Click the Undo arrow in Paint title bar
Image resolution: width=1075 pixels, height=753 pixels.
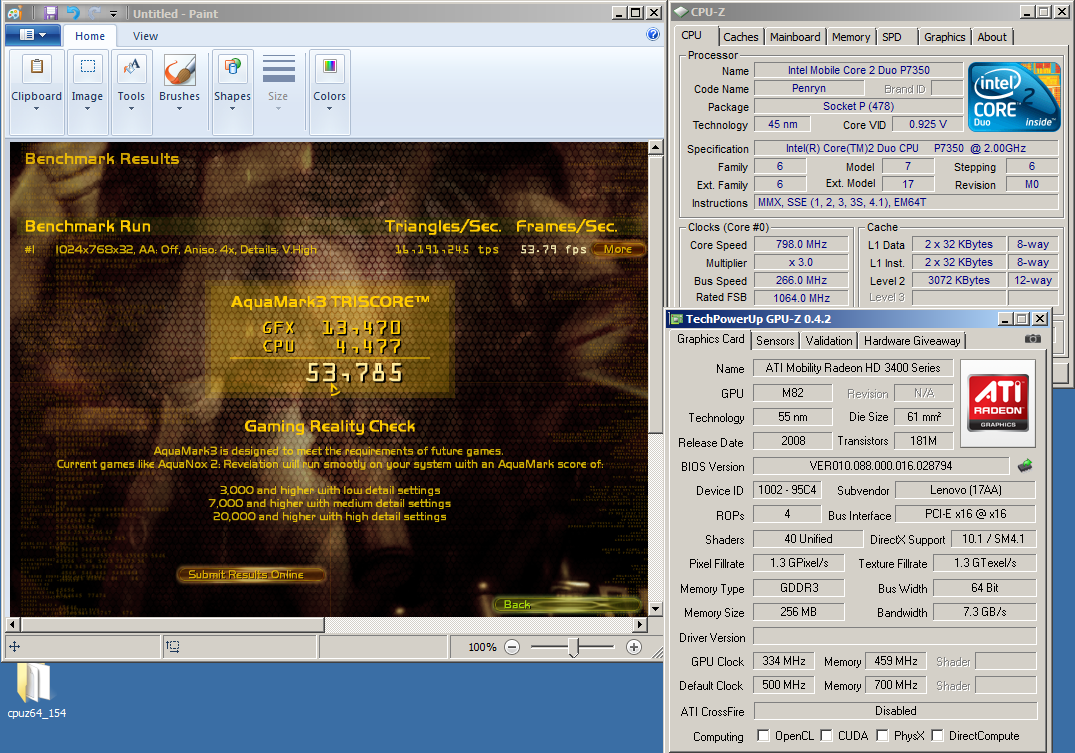click(x=73, y=13)
